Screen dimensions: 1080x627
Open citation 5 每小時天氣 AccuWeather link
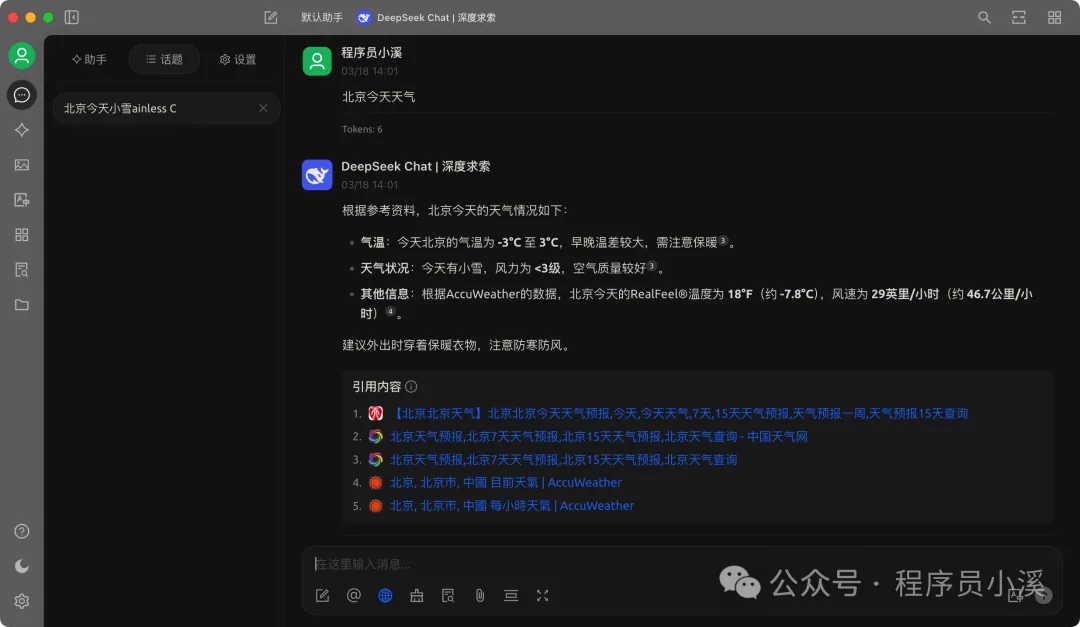[512, 506]
